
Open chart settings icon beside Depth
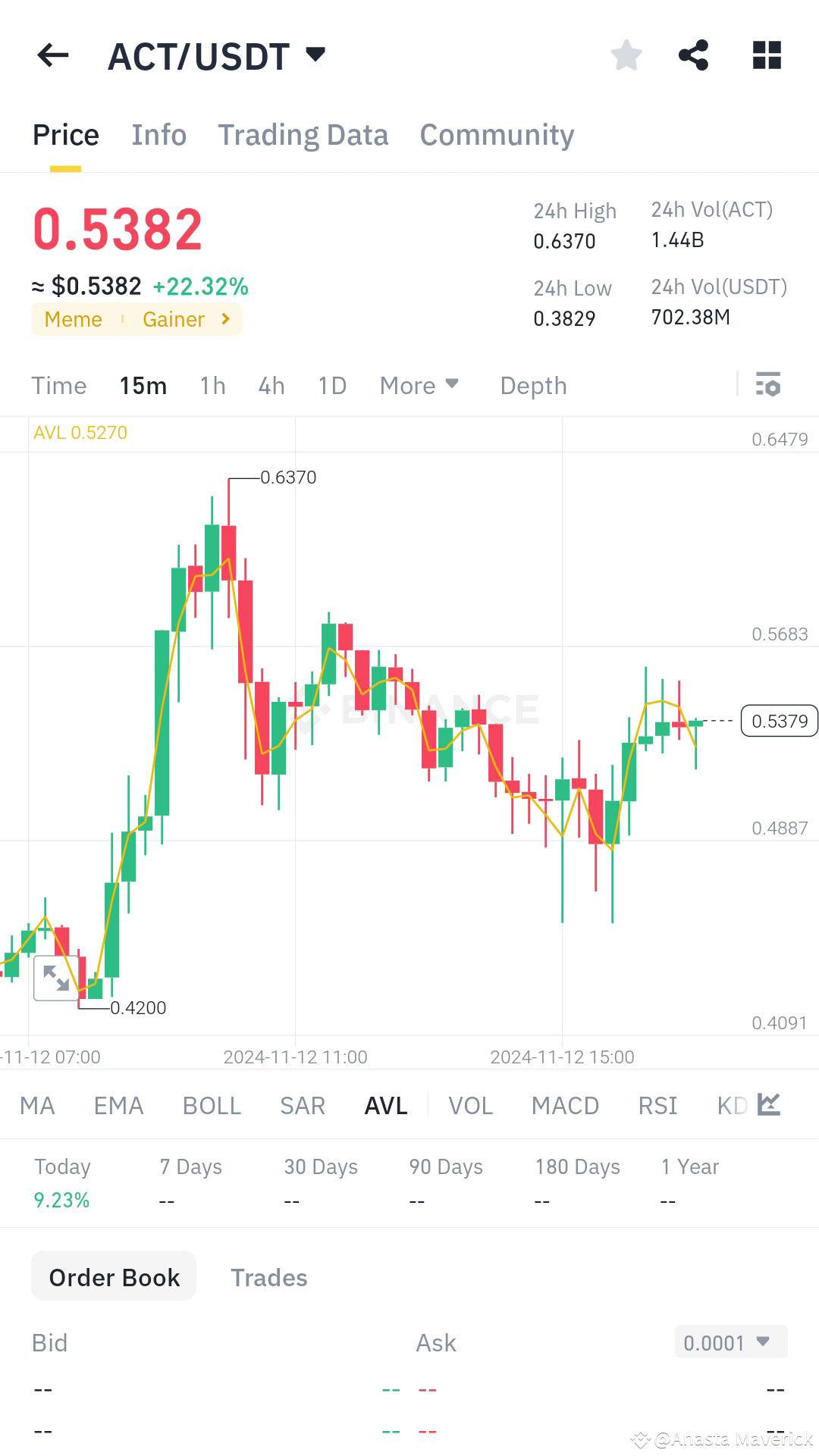[x=769, y=386]
